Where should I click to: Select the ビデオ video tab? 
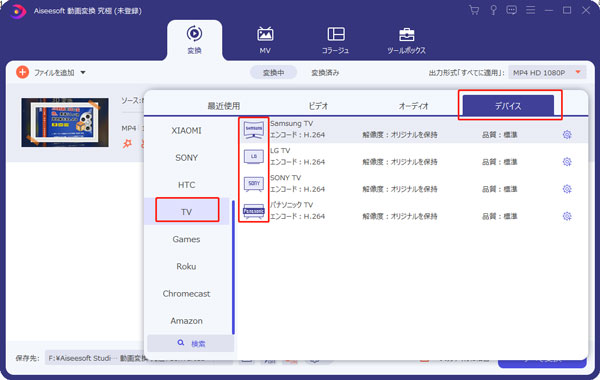[x=318, y=106]
